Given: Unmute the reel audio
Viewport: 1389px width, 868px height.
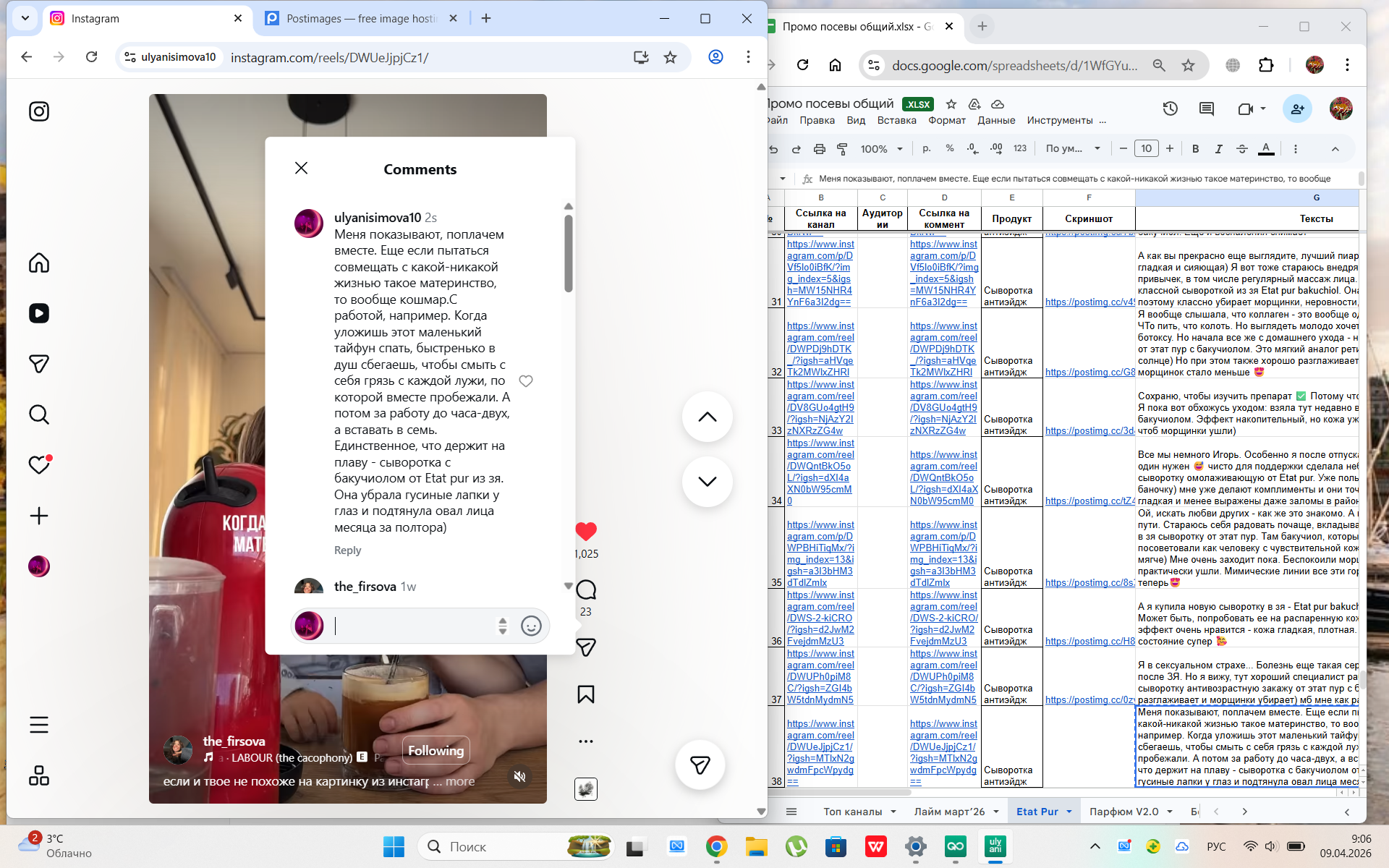Looking at the screenshot, I should pos(519,776).
